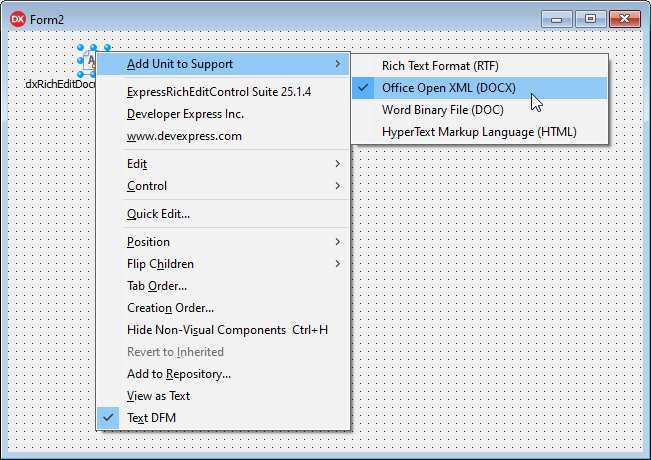Select Add to Repository... menu item

pos(223,374)
